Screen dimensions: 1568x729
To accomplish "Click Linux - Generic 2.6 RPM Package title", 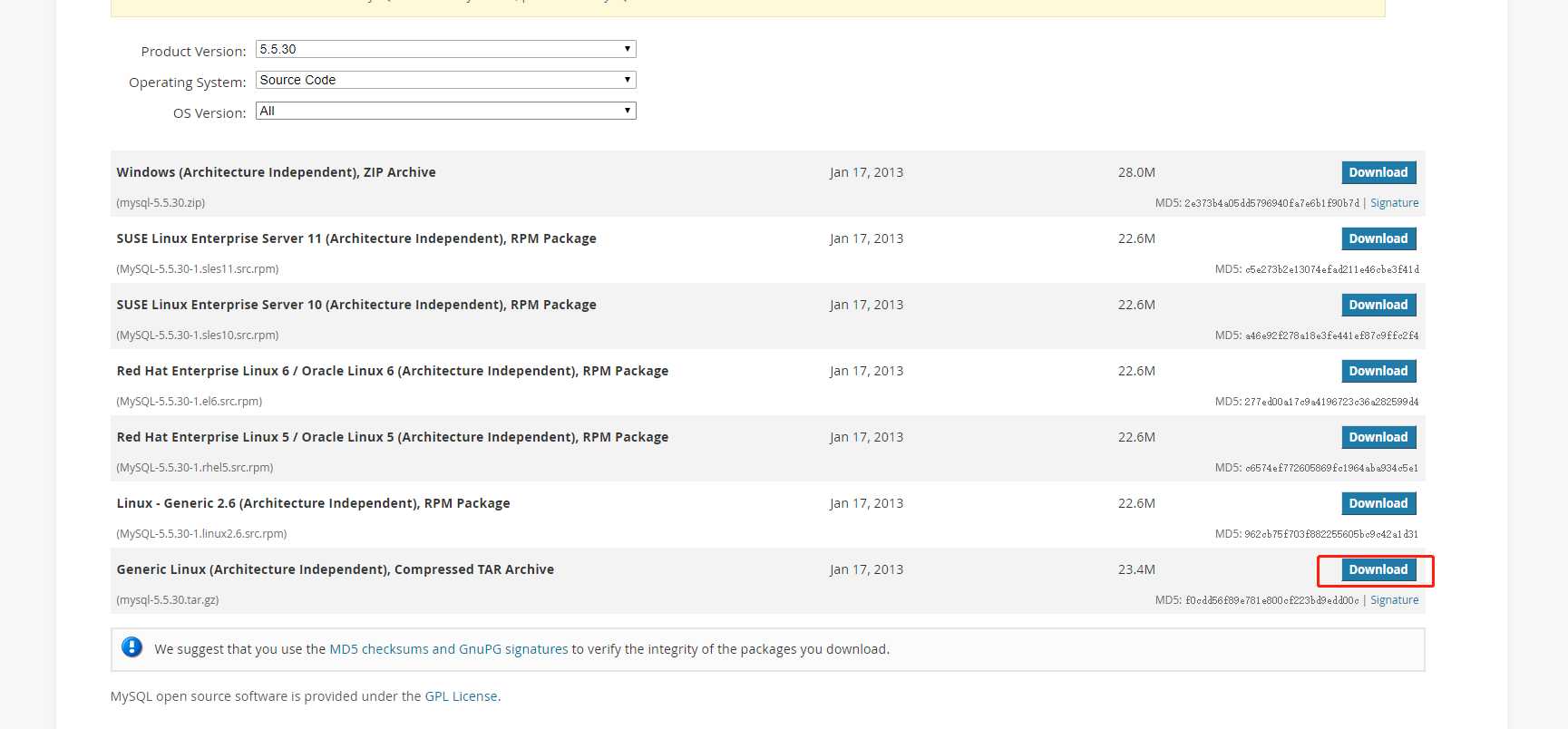I will point(313,503).
